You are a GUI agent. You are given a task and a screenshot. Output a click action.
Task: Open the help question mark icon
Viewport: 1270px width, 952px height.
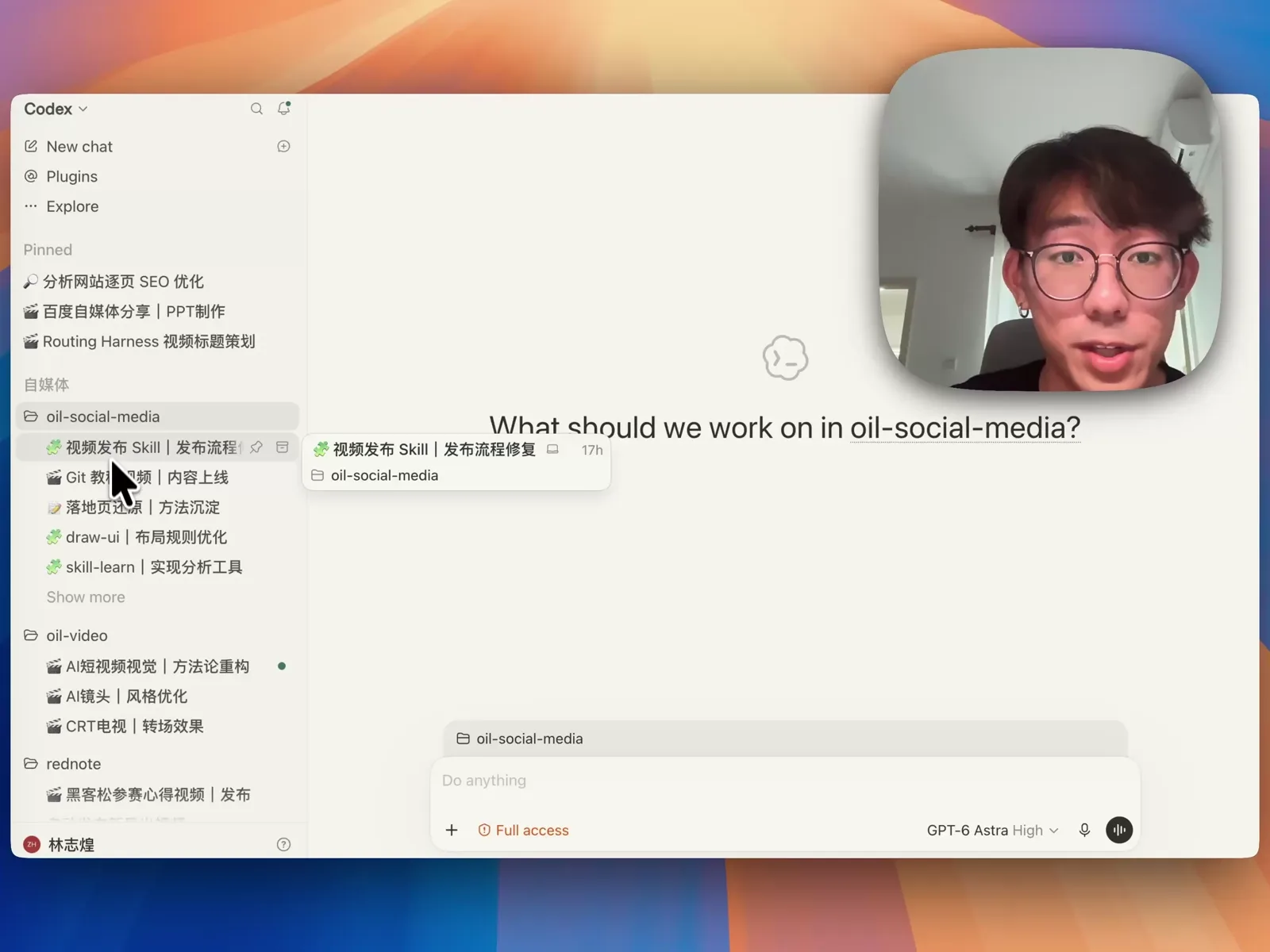(x=283, y=845)
